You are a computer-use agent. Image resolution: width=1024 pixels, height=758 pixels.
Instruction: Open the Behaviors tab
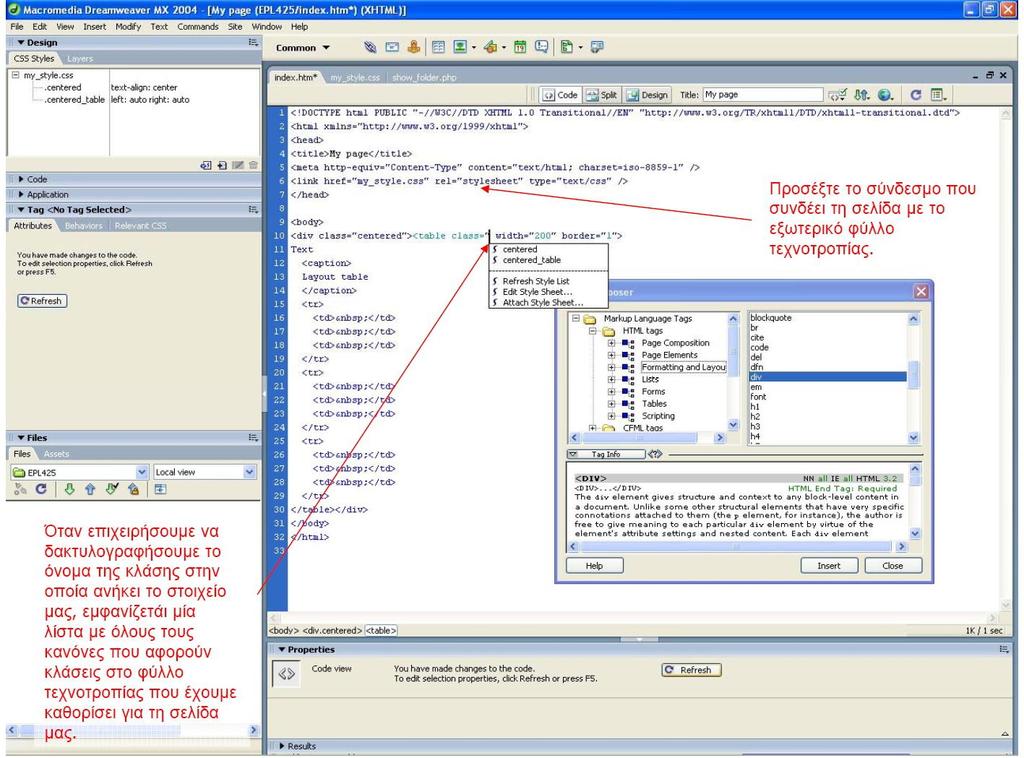[x=84, y=226]
